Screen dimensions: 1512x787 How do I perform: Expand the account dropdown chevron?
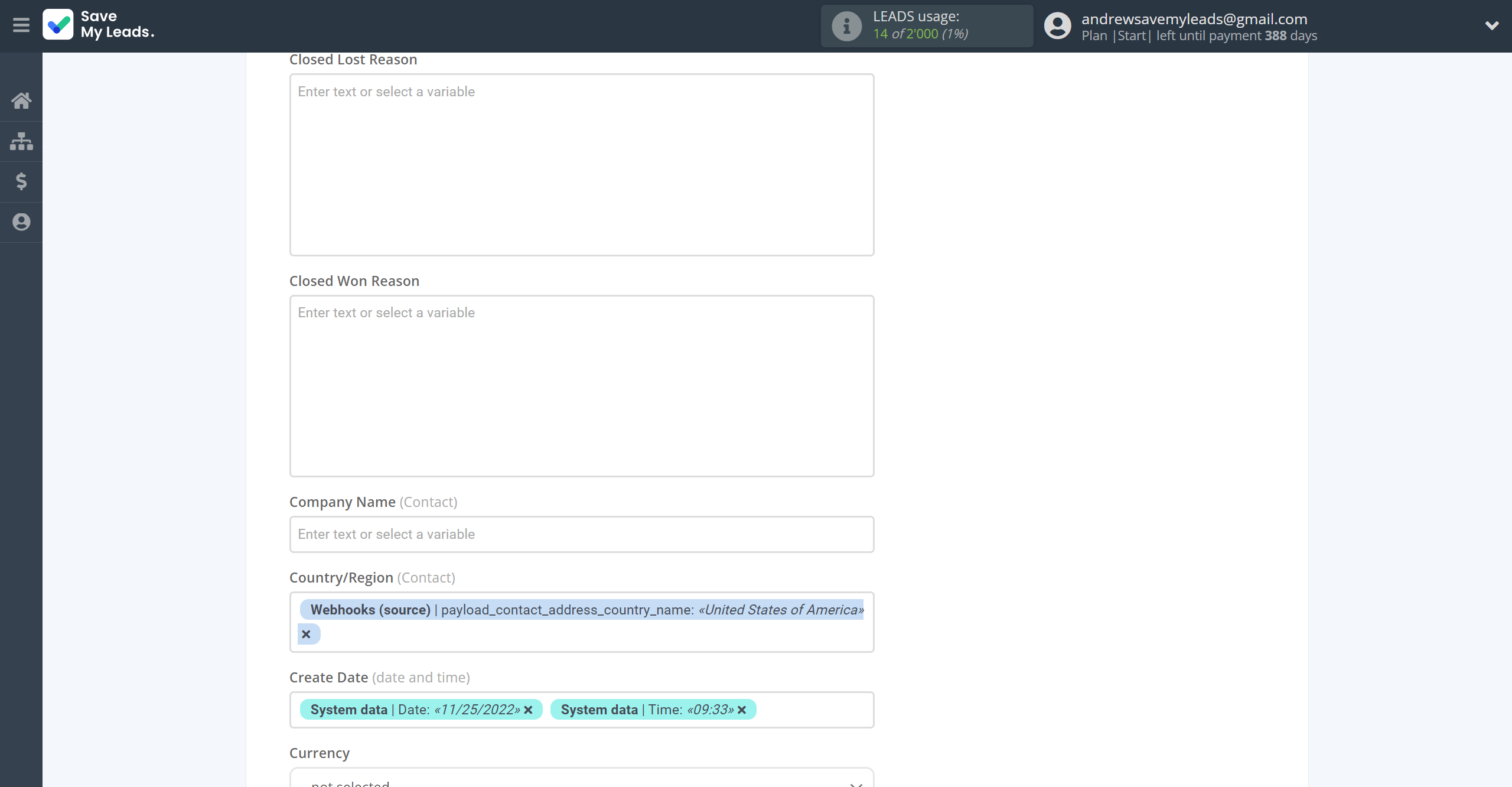[x=1492, y=25]
